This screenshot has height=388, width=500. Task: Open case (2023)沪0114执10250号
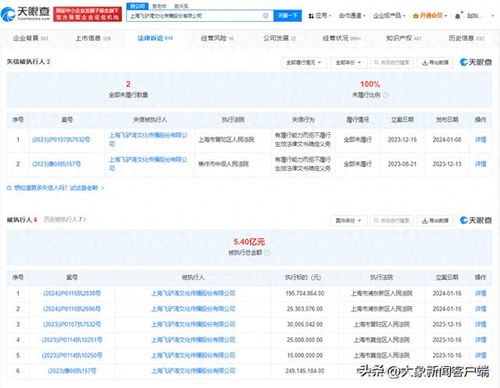pyautogui.click(x=72, y=355)
